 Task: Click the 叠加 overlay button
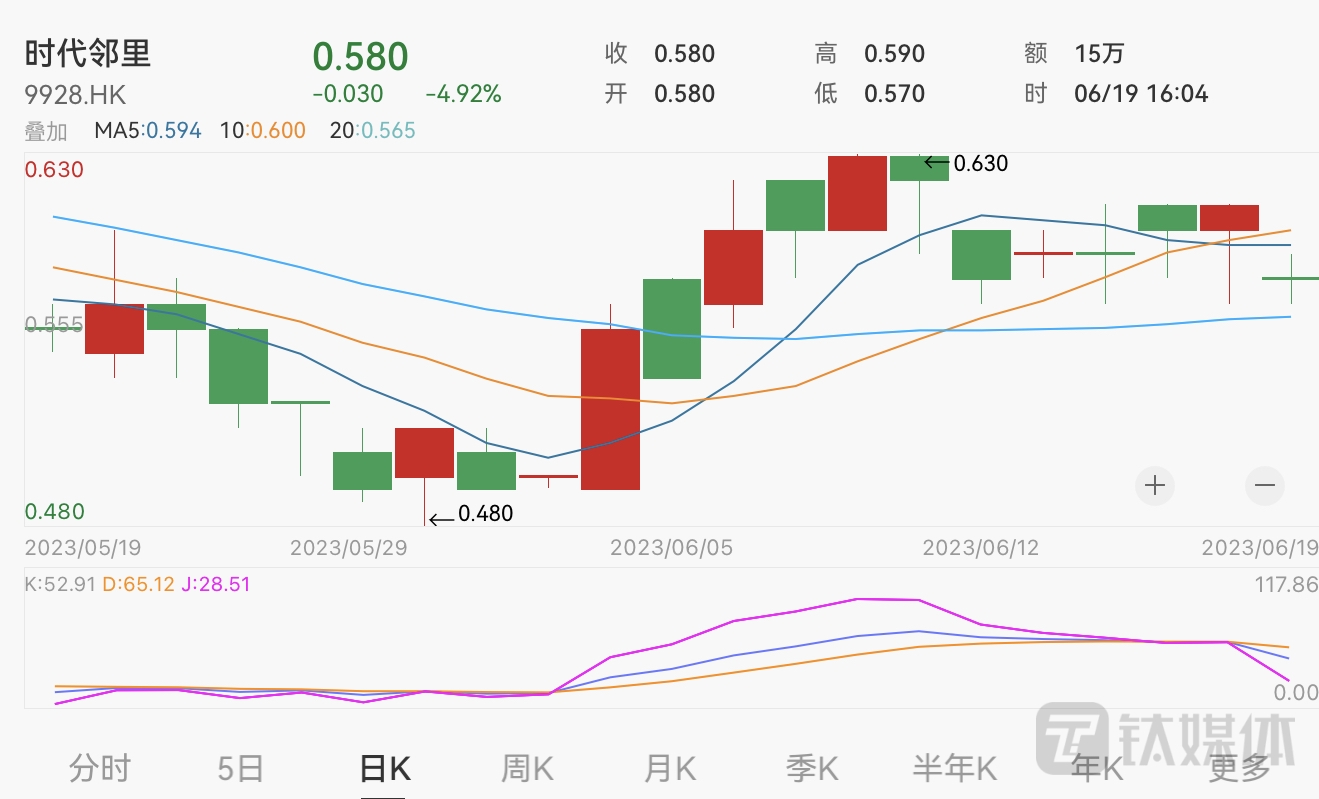pyautogui.click(x=46, y=131)
